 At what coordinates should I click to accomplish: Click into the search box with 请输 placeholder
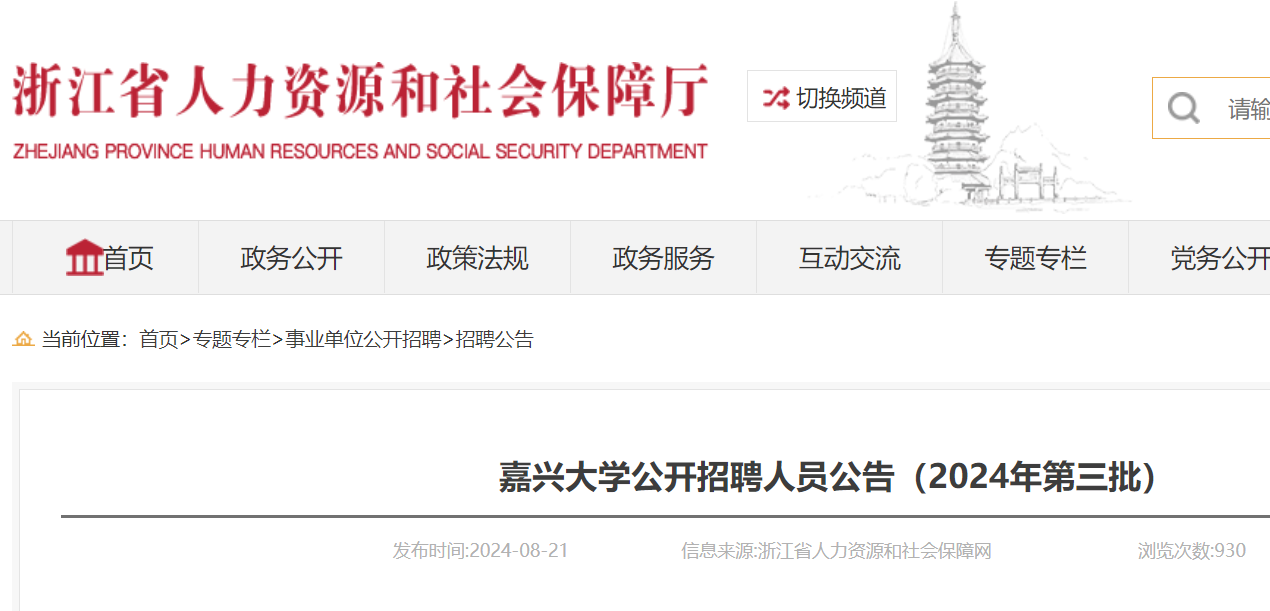click(x=1211, y=108)
